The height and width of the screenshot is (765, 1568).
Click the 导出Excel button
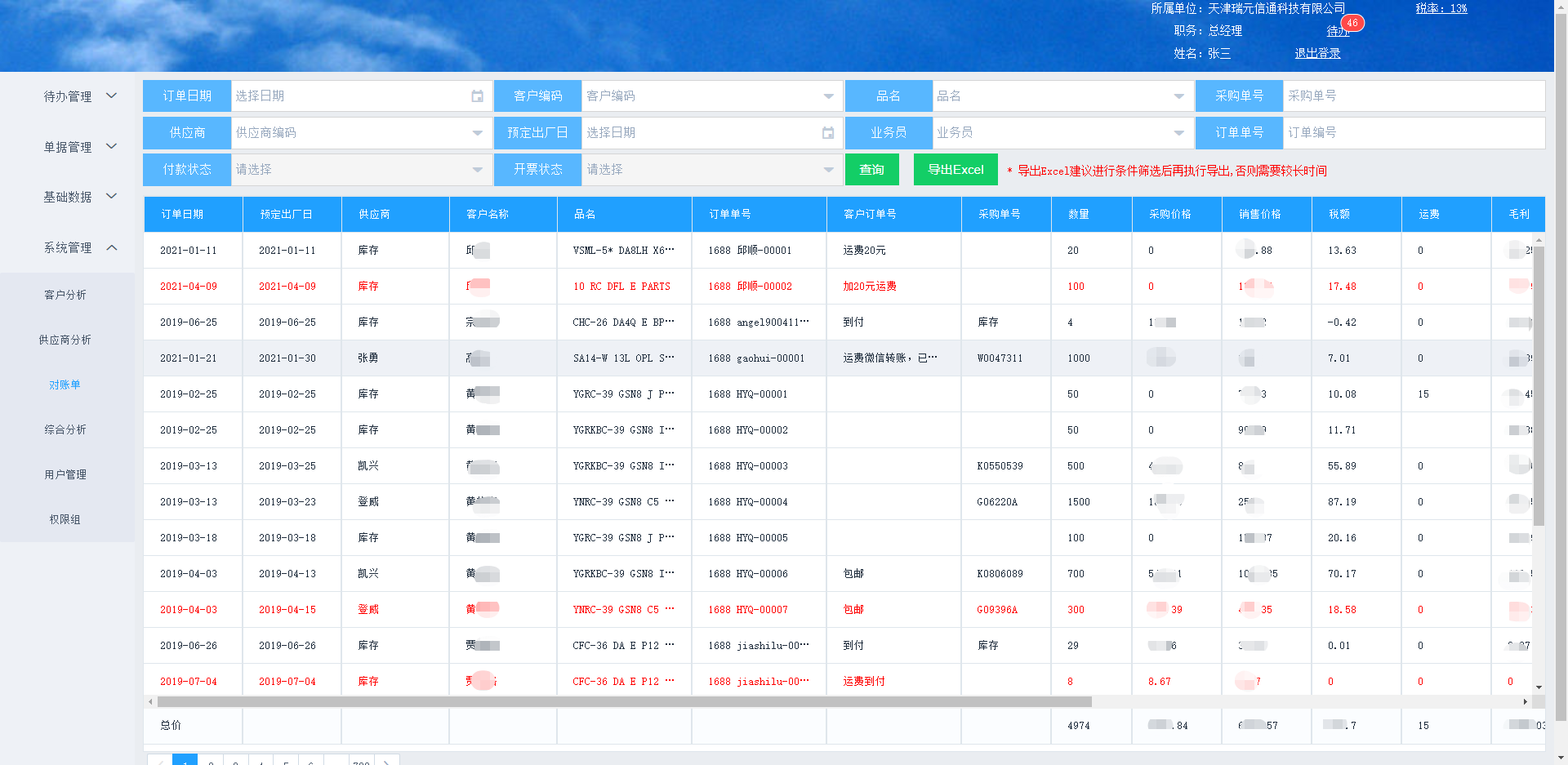tap(955, 170)
